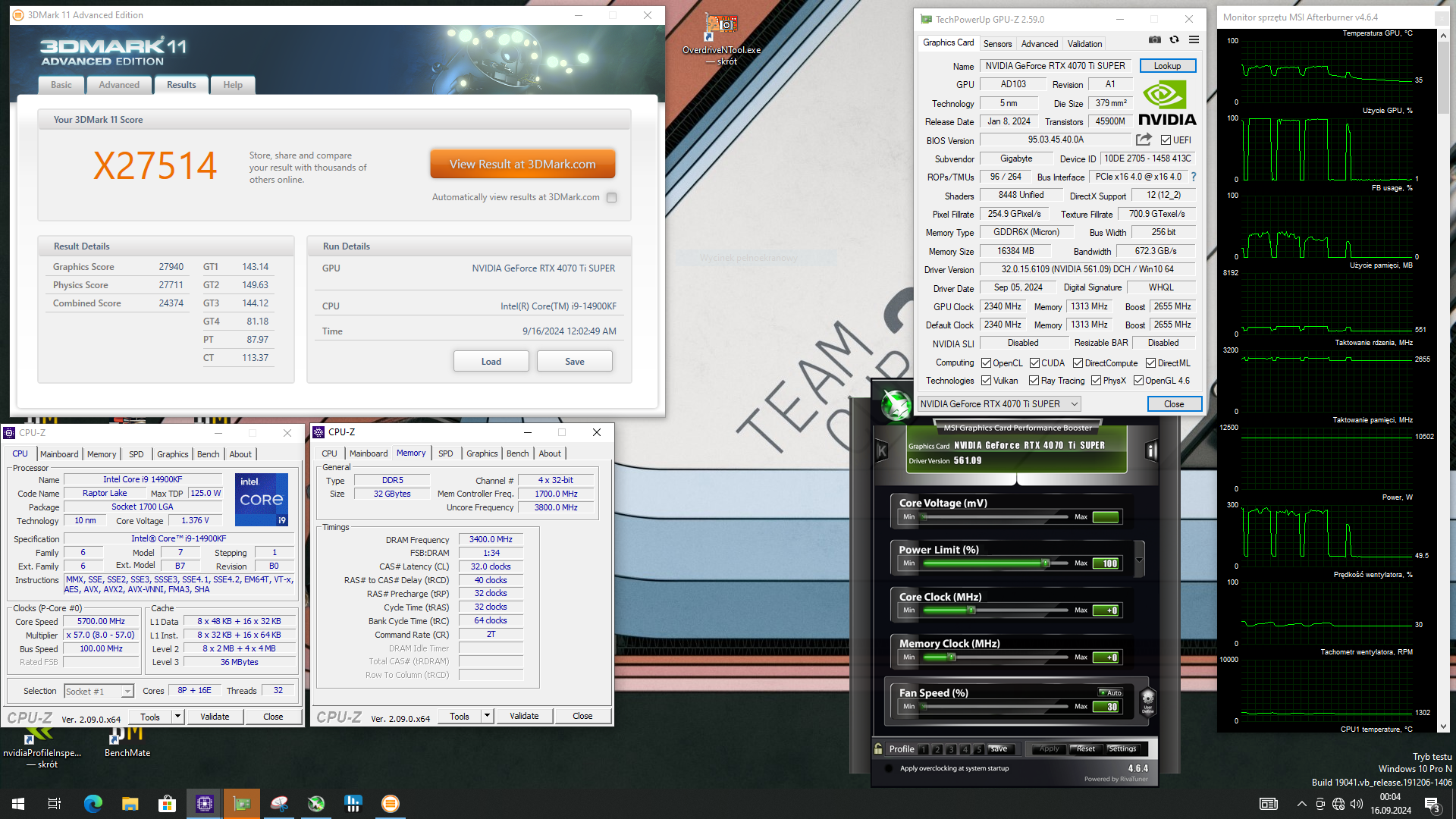Open the Kombustor K button in Afterburner
The width and height of the screenshot is (1456, 819).
882,451
